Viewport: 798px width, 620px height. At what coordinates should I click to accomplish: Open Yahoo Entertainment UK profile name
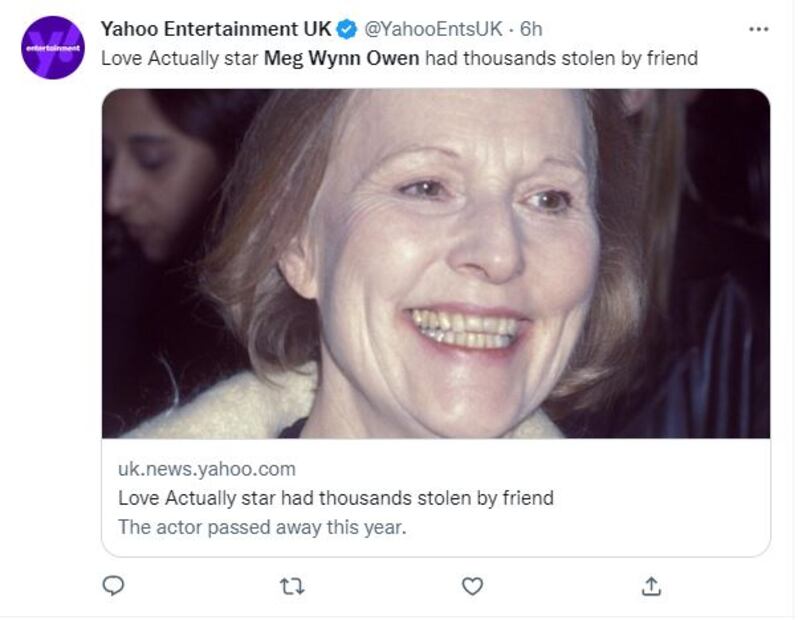click(216, 29)
